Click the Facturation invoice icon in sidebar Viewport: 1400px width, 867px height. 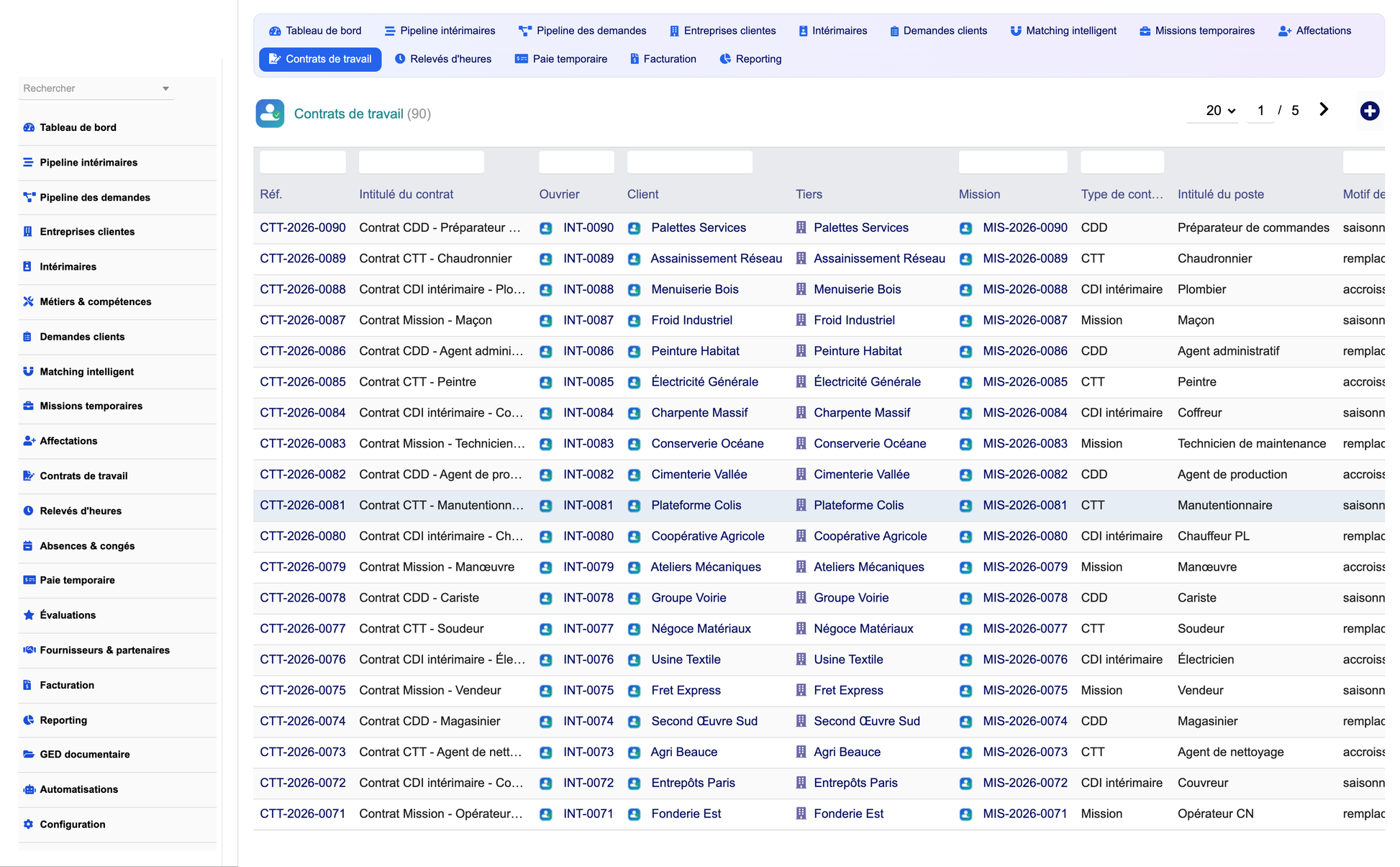(x=29, y=685)
